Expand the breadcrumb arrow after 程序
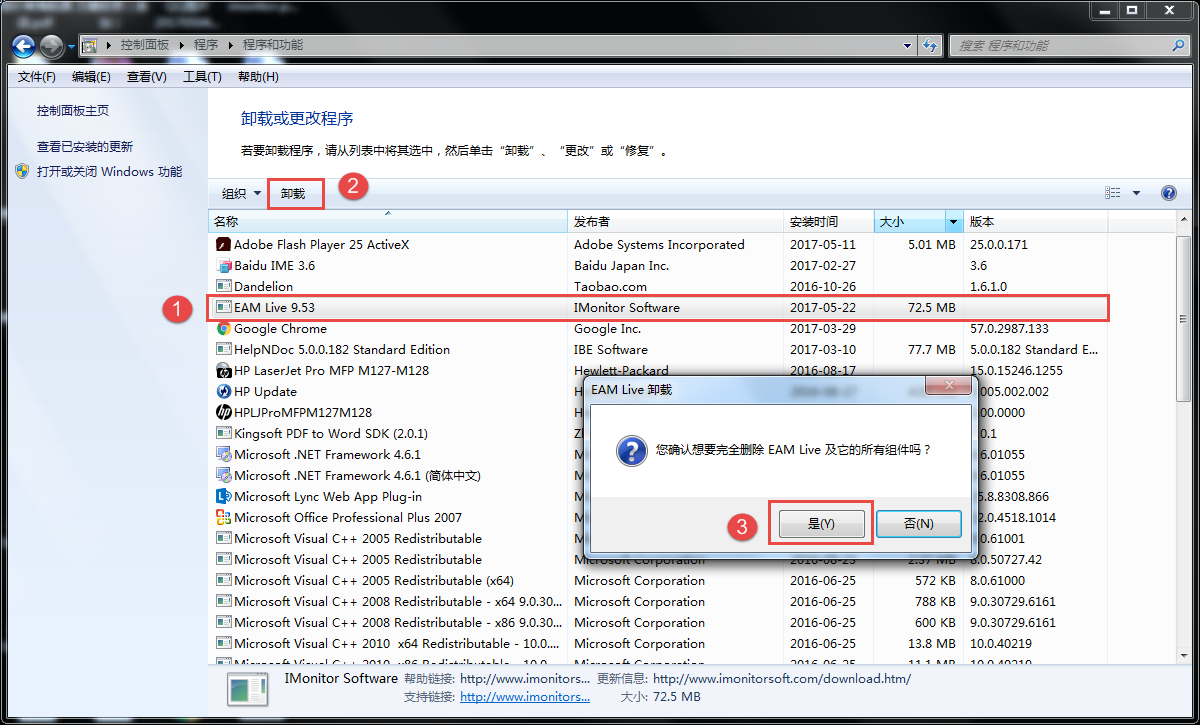This screenshot has height=725, width=1200. point(230,45)
